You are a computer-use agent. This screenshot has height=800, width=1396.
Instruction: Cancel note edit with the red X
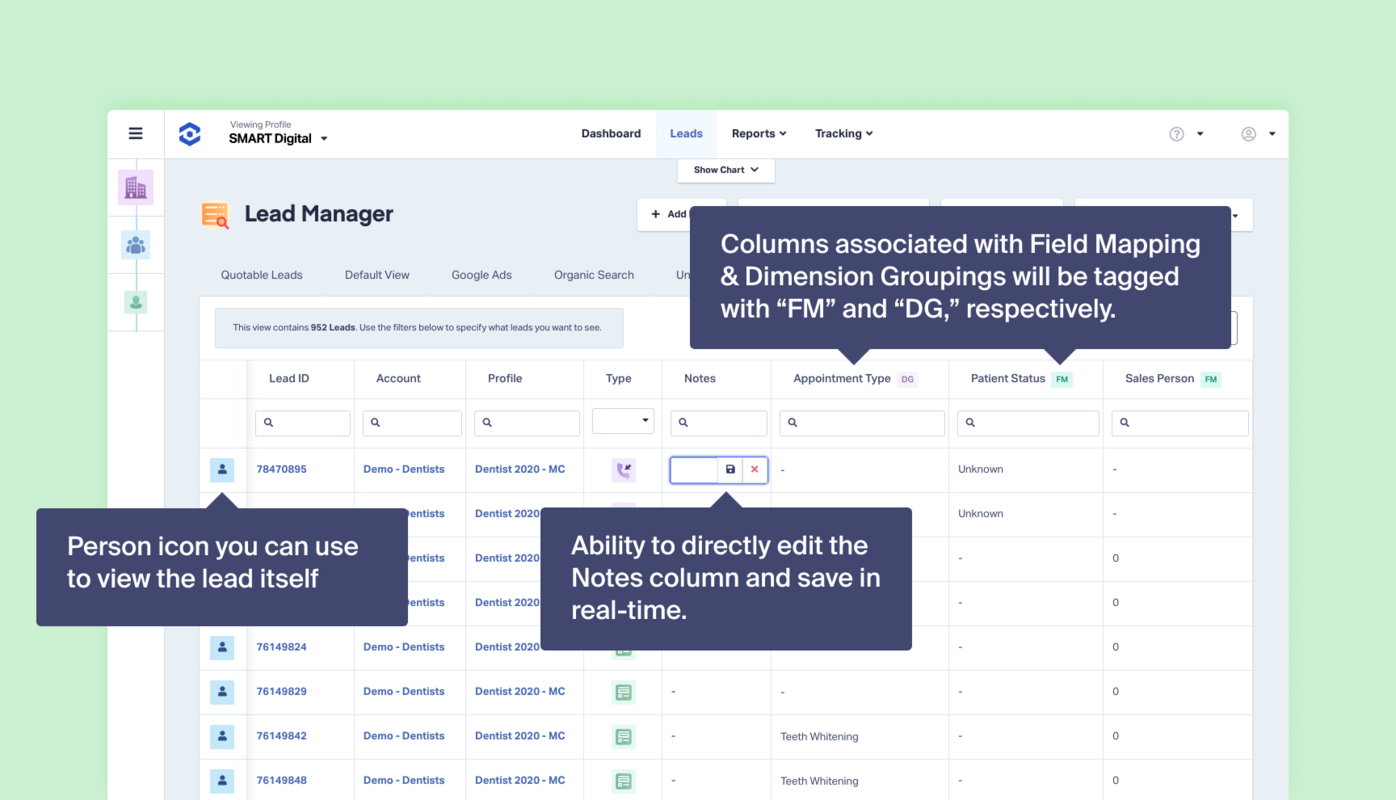pos(755,470)
